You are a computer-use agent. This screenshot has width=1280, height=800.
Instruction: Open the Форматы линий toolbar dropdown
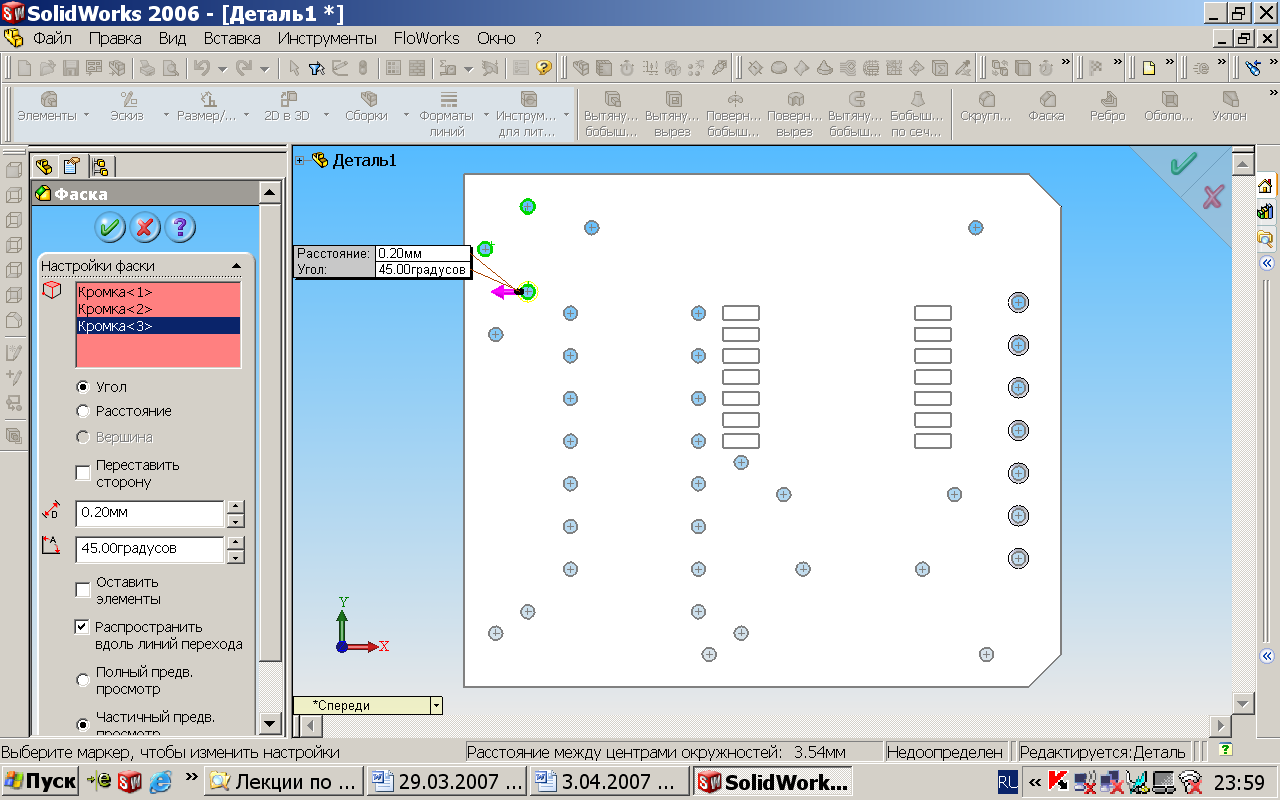487,115
